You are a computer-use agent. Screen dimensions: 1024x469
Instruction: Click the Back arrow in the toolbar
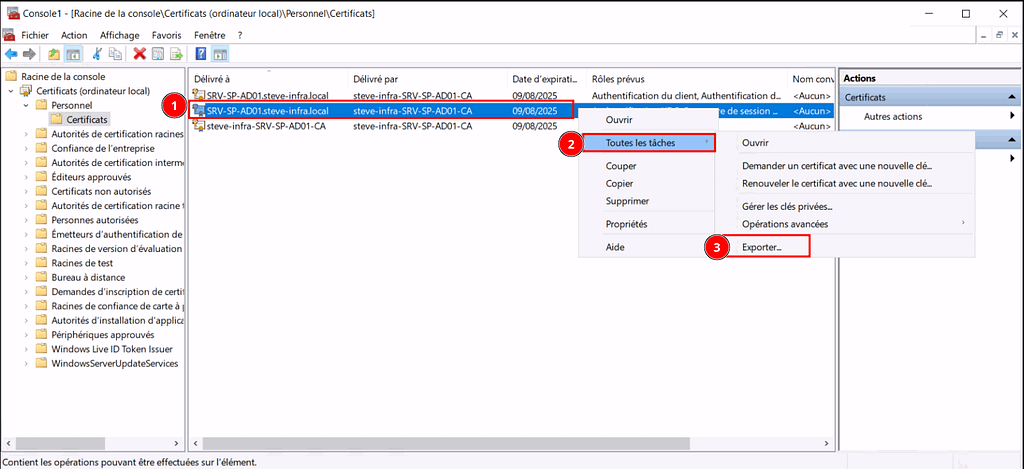pyautogui.click(x=11, y=54)
